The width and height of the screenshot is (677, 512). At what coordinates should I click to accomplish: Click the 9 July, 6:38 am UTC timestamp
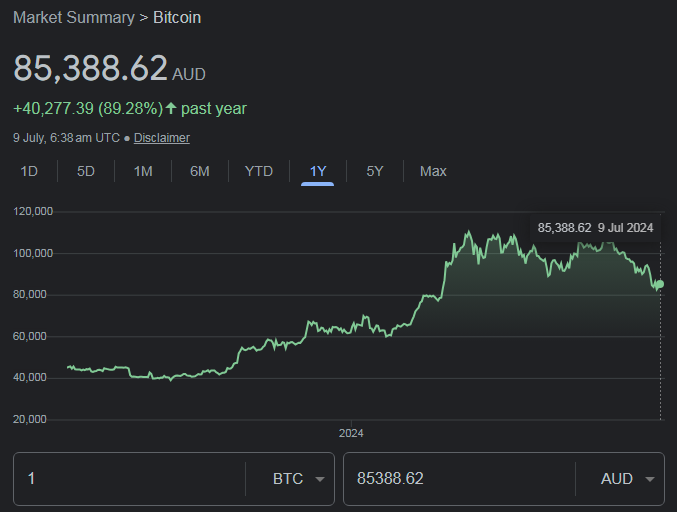[x=66, y=138]
